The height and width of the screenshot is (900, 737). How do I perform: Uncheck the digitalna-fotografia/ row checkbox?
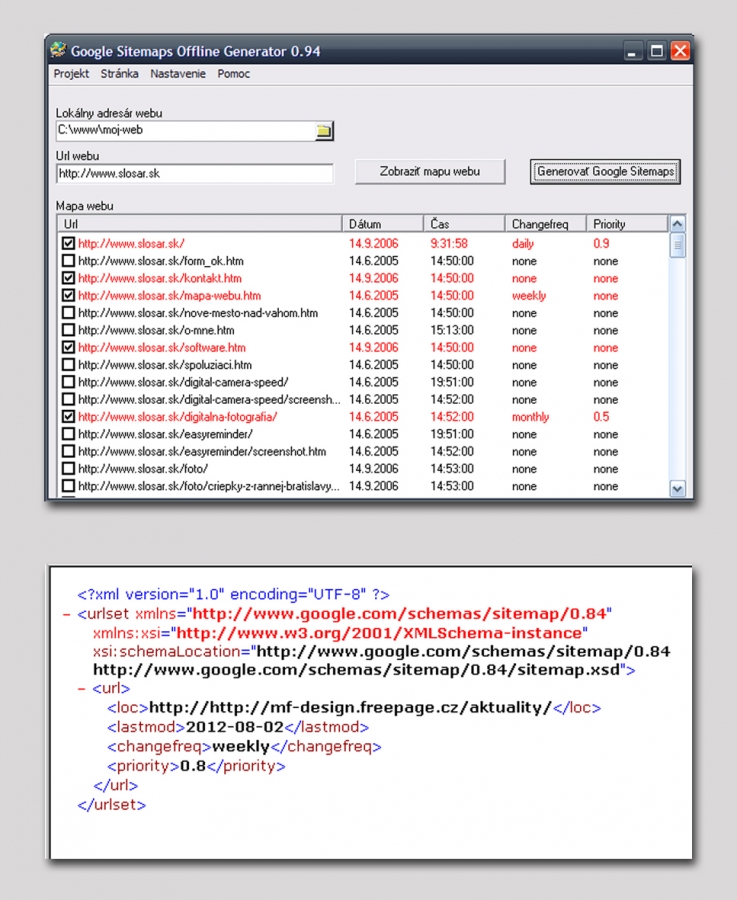coord(68,417)
